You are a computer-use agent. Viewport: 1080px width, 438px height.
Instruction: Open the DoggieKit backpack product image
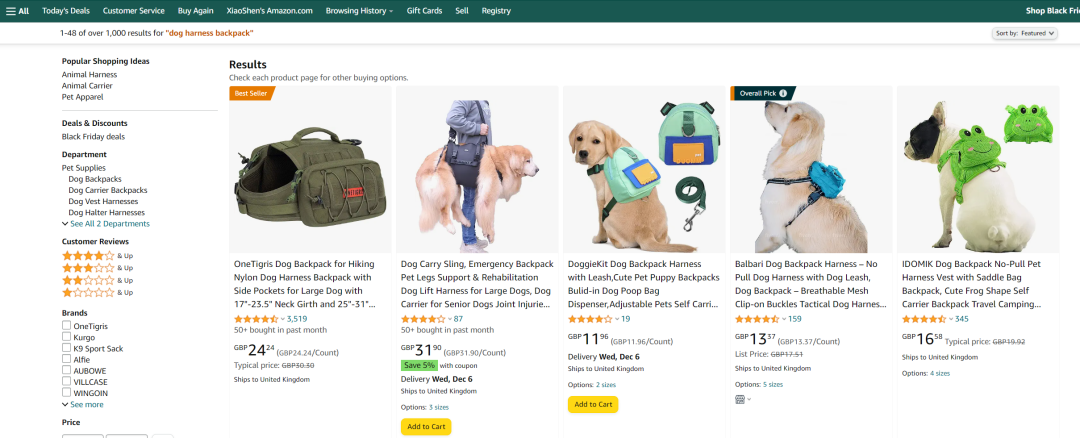[644, 168]
